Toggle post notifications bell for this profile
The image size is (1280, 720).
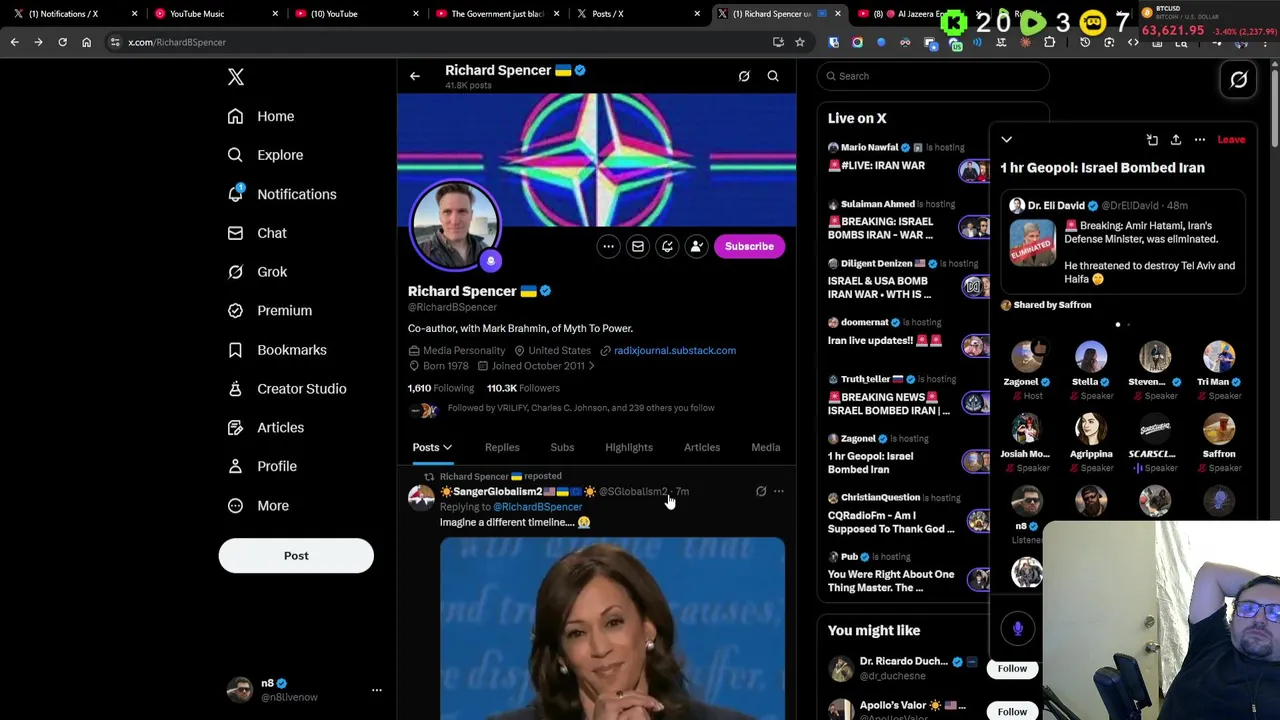pos(667,246)
